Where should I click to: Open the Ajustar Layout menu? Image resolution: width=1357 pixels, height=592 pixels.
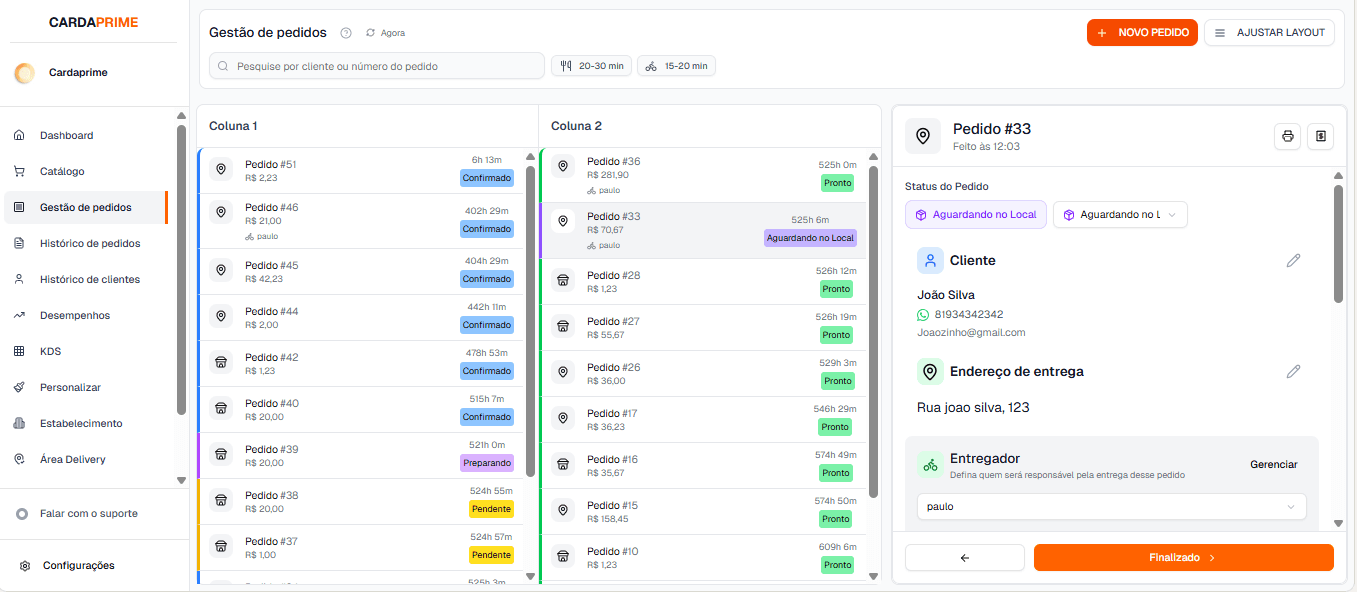(1269, 32)
